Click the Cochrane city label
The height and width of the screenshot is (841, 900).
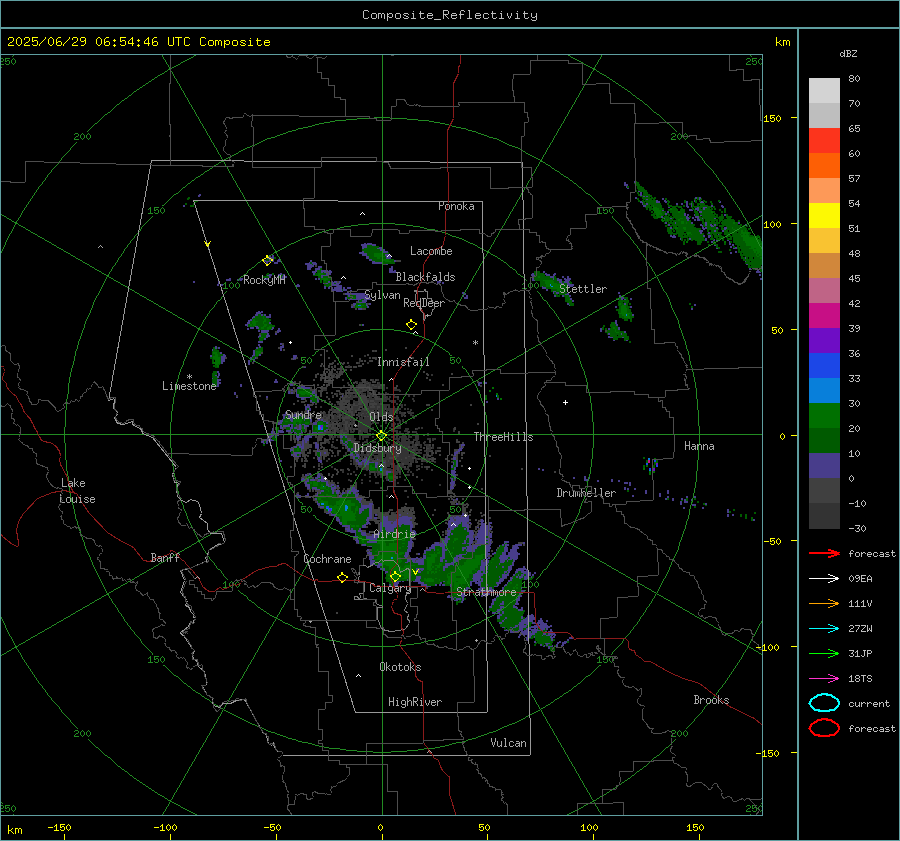(327, 559)
